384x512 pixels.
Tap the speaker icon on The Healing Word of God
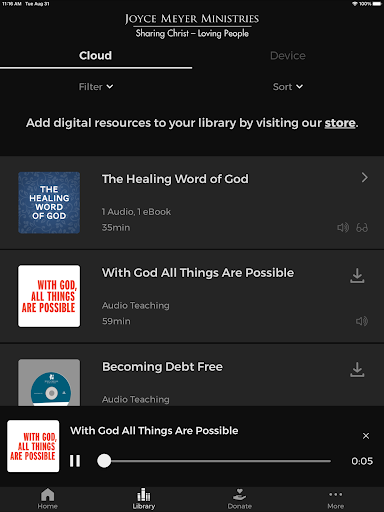tap(343, 228)
